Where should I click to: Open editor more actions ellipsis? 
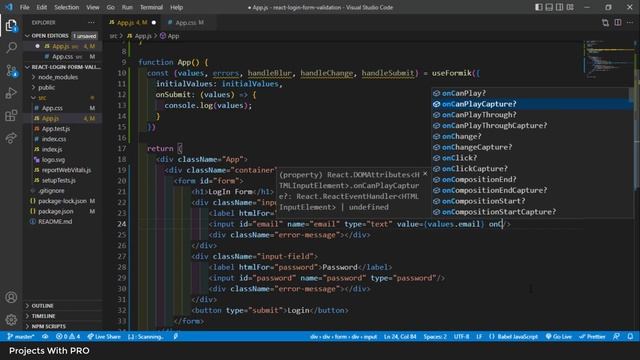click(x=630, y=22)
